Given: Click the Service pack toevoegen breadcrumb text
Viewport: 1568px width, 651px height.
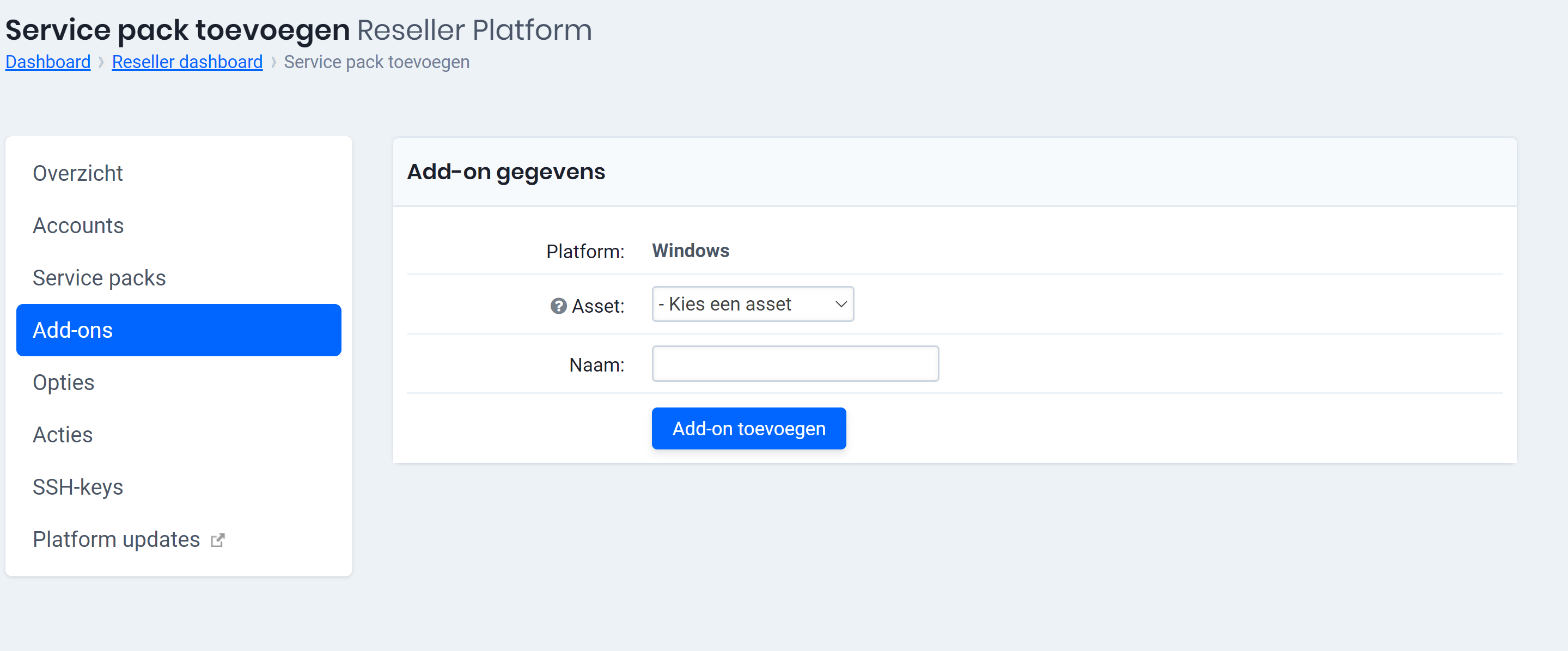Looking at the screenshot, I should tap(376, 62).
